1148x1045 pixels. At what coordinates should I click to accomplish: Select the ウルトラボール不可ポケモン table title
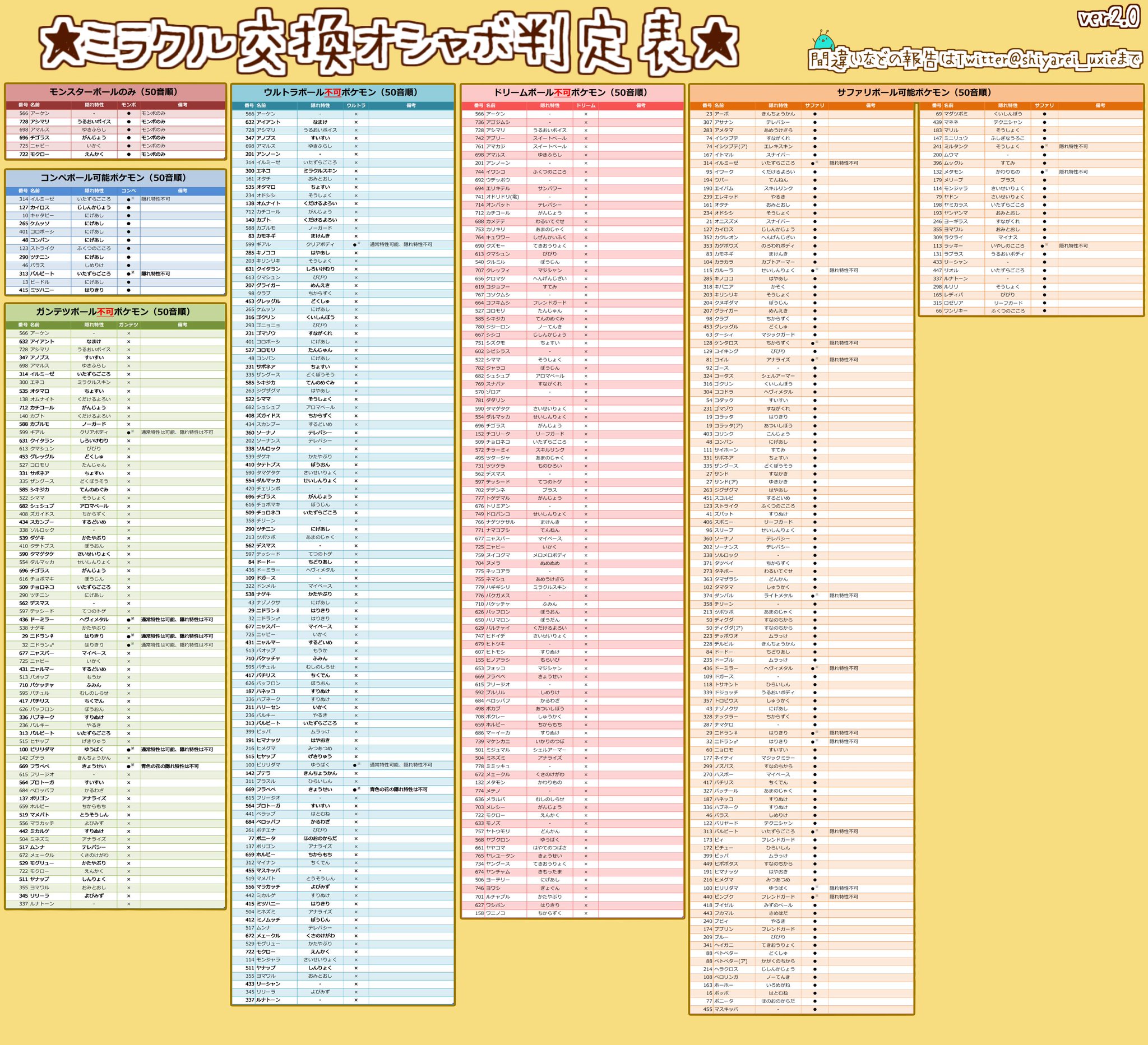[341, 92]
